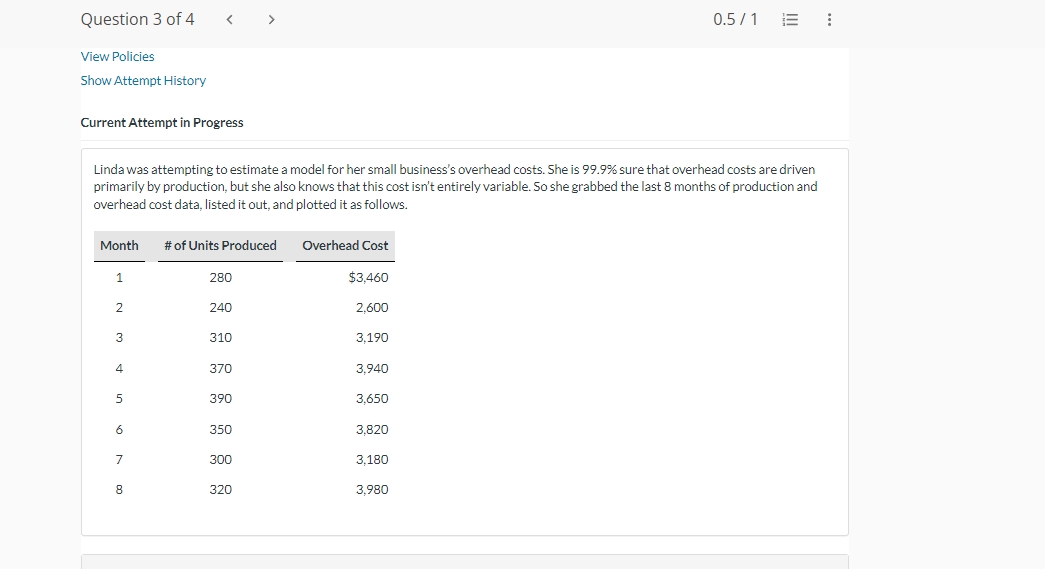Click the 0.5 / 1 score
This screenshot has width=1045, height=569.
(x=735, y=19)
